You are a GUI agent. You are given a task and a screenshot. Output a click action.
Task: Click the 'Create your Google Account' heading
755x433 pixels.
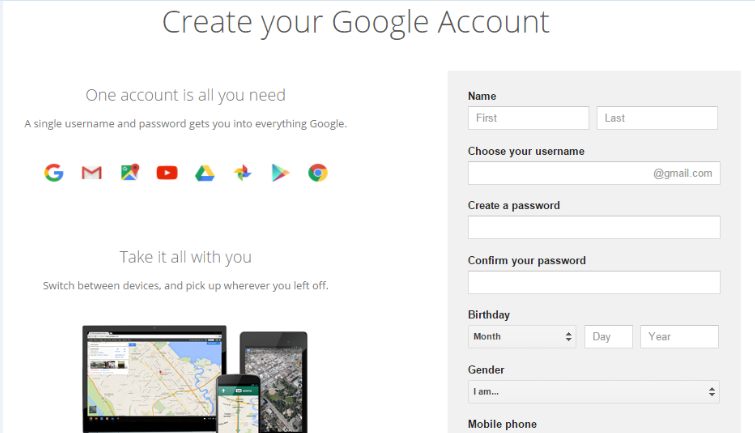coord(356,22)
